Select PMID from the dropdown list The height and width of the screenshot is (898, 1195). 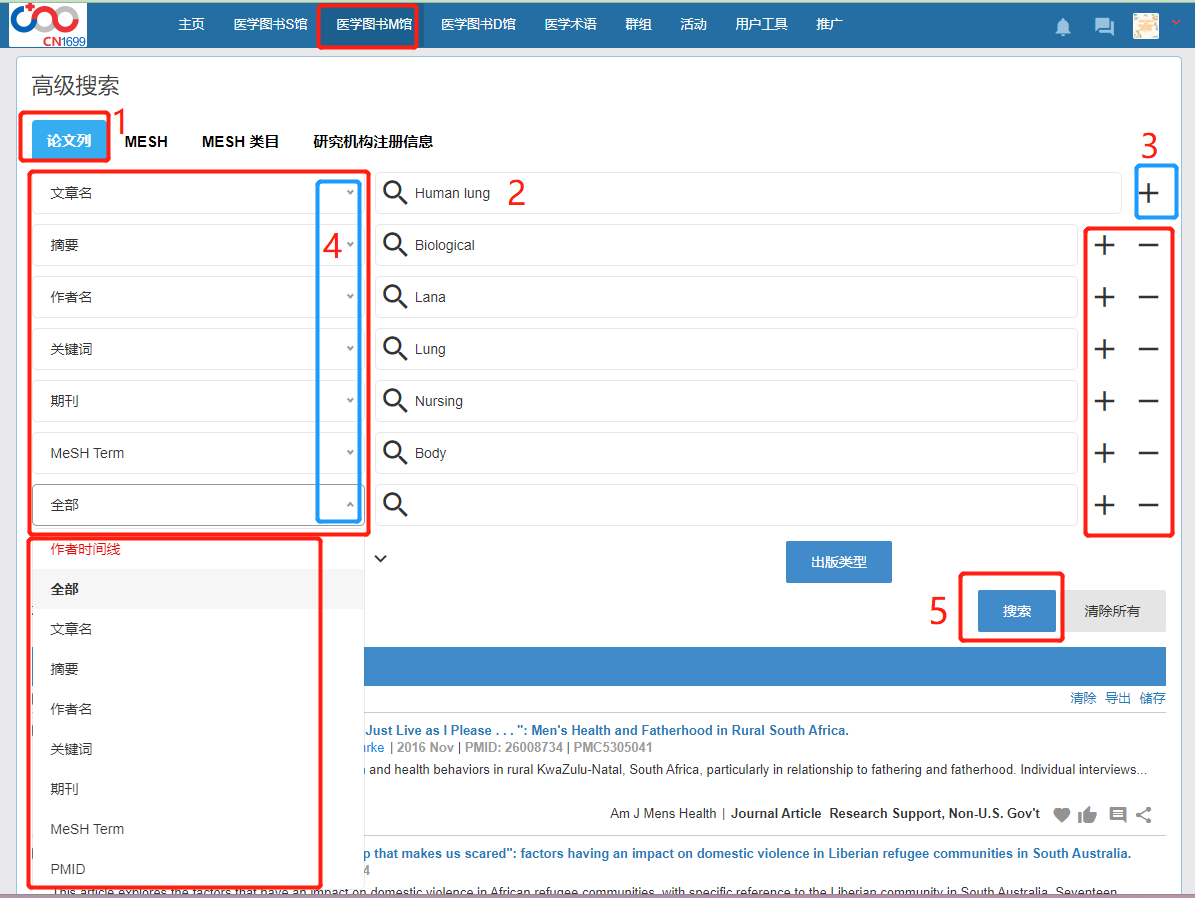[68, 869]
